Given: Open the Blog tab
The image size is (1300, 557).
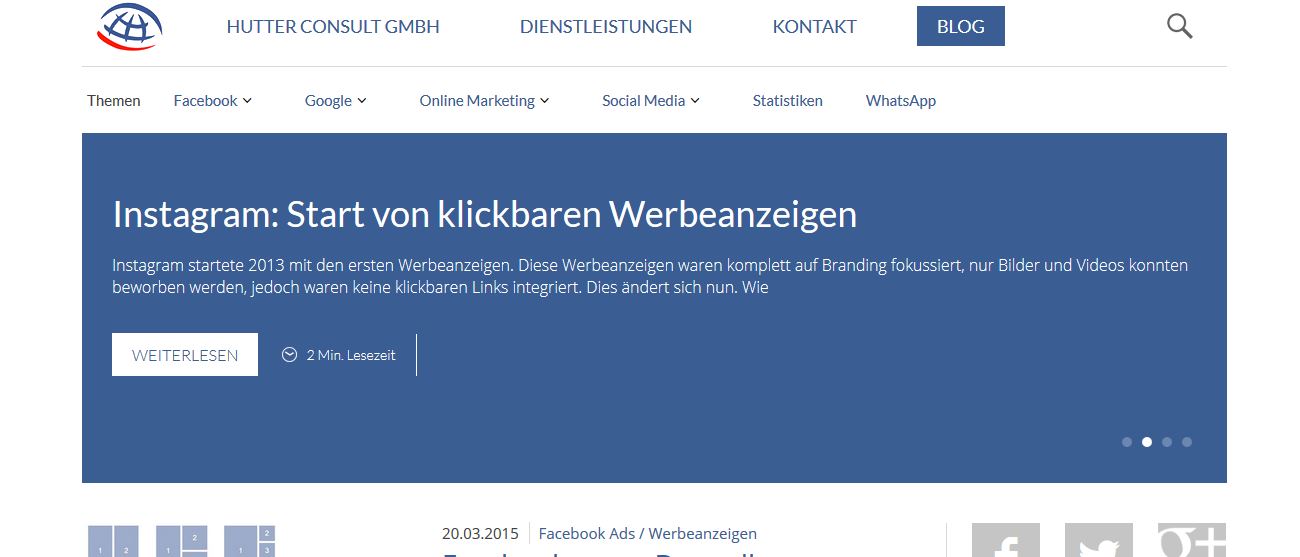Looking at the screenshot, I should click(961, 26).
